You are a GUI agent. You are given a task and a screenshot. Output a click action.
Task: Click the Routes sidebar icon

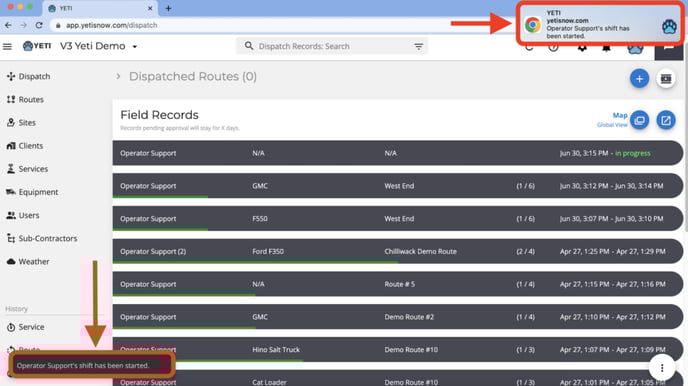(11, 100)
